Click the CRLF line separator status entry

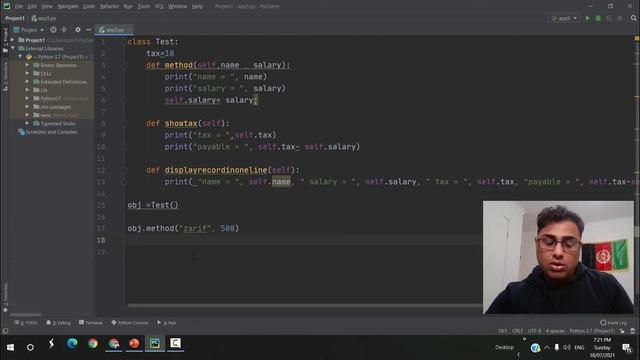pyautogui.click(x=517, y=331)
